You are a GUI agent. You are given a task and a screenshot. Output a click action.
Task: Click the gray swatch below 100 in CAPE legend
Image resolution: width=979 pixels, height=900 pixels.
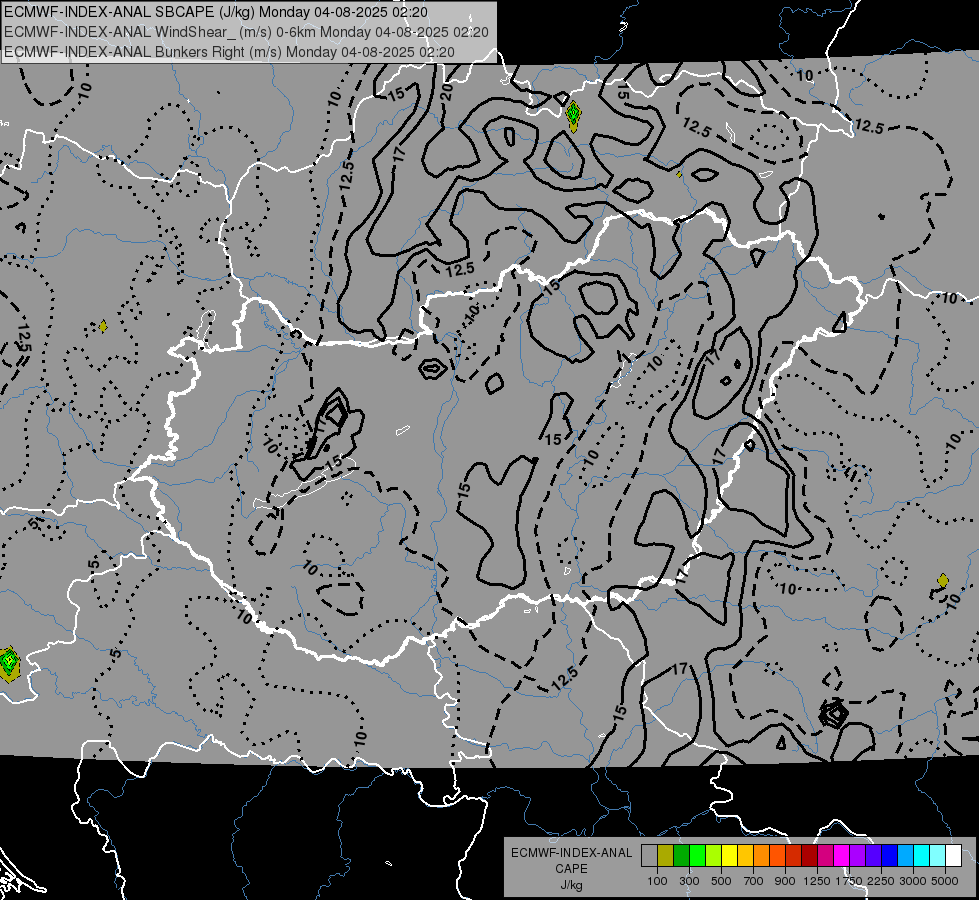(649, 855)
